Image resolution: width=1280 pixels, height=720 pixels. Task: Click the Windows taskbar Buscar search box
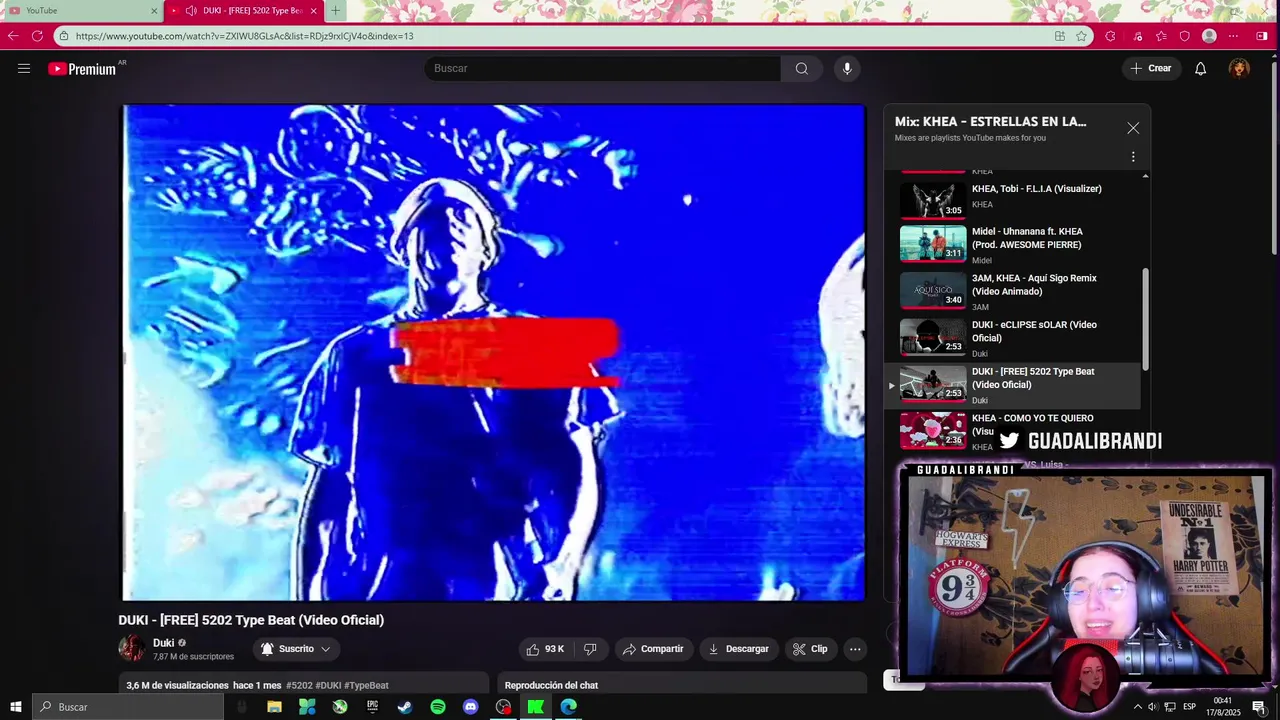[128, 707]
